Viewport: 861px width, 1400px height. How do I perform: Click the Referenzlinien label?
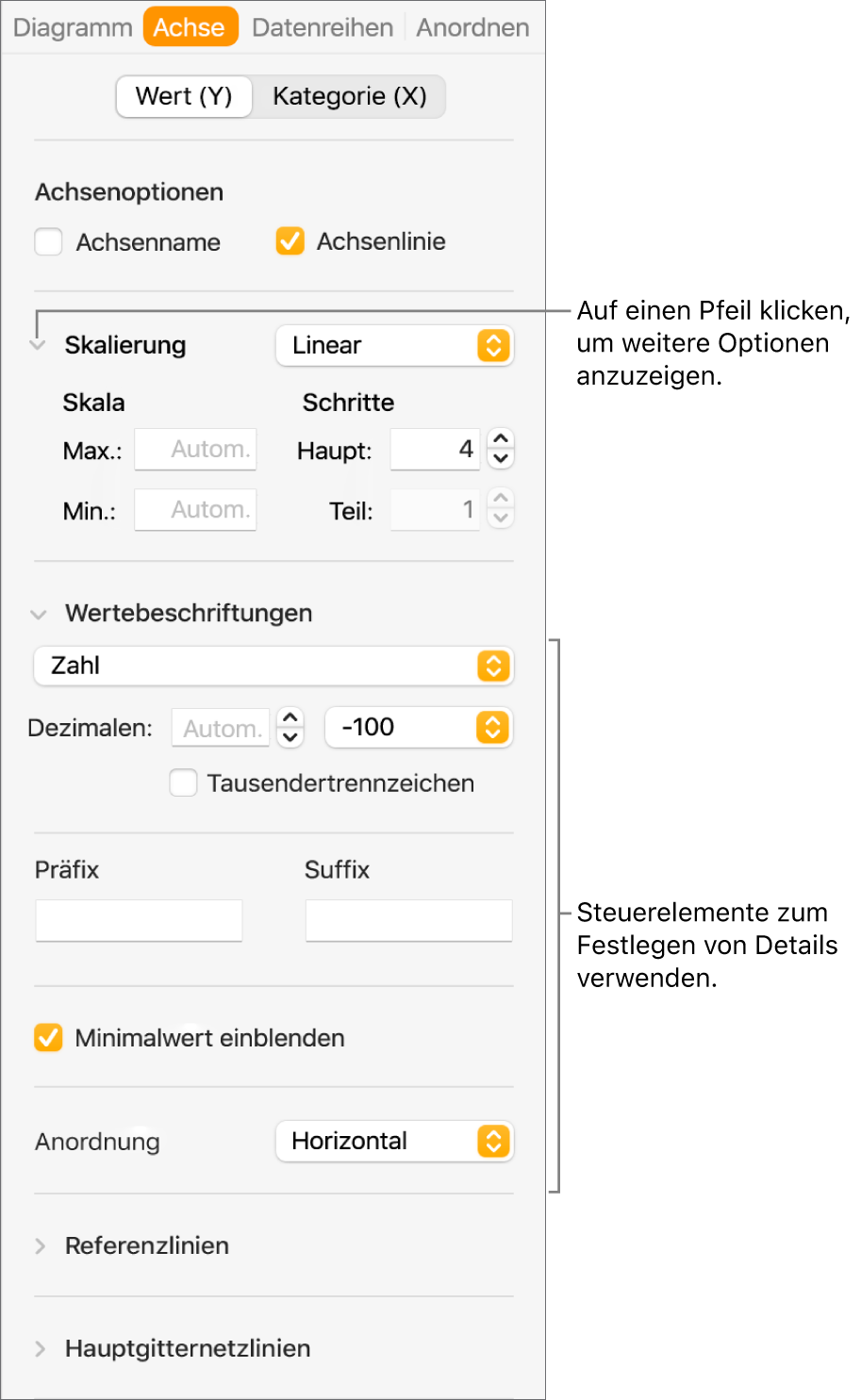[147, 1246]
